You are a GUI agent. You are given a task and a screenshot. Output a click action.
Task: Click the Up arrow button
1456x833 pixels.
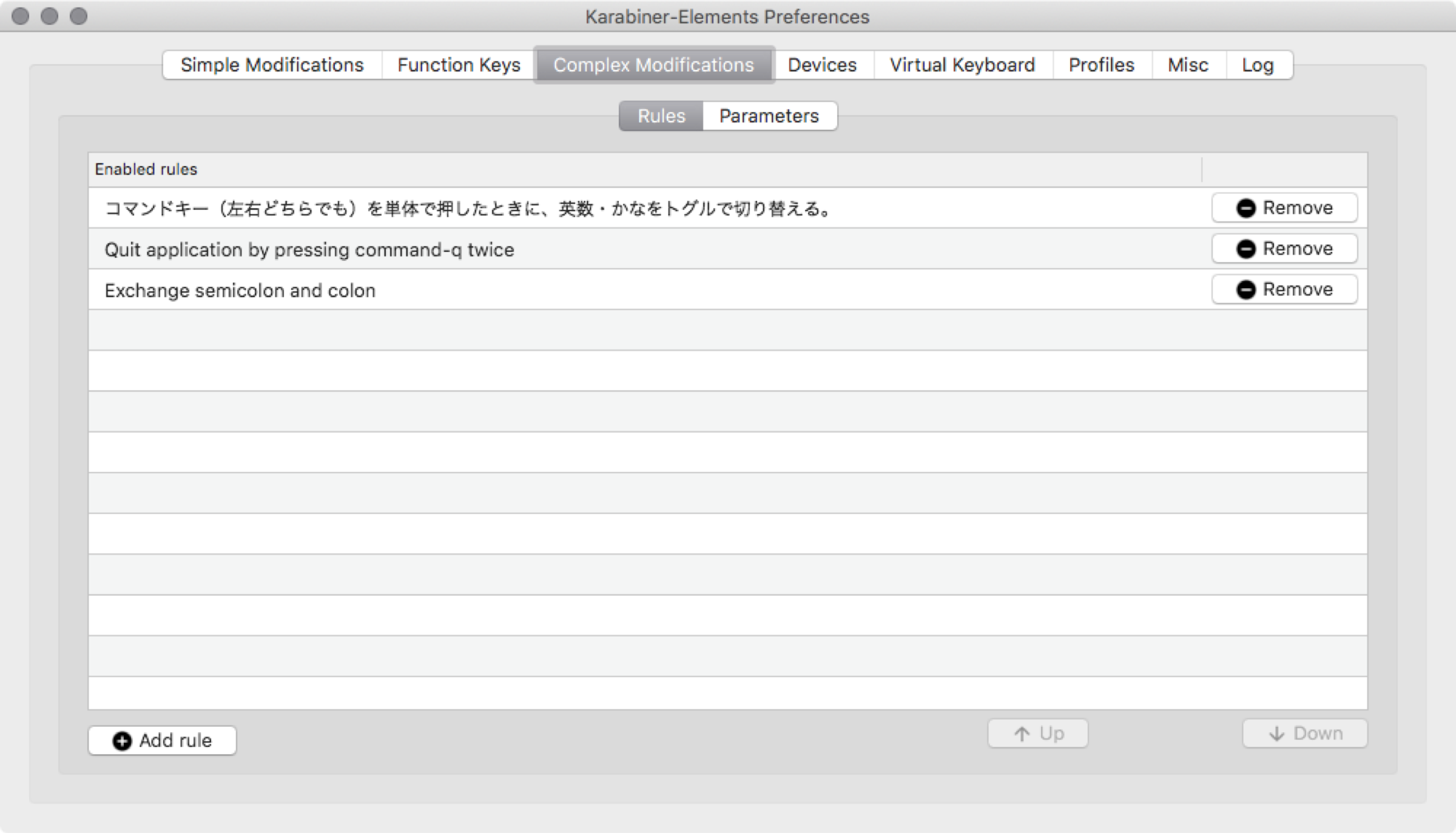pyautogui.click(x=1037, y=734)
